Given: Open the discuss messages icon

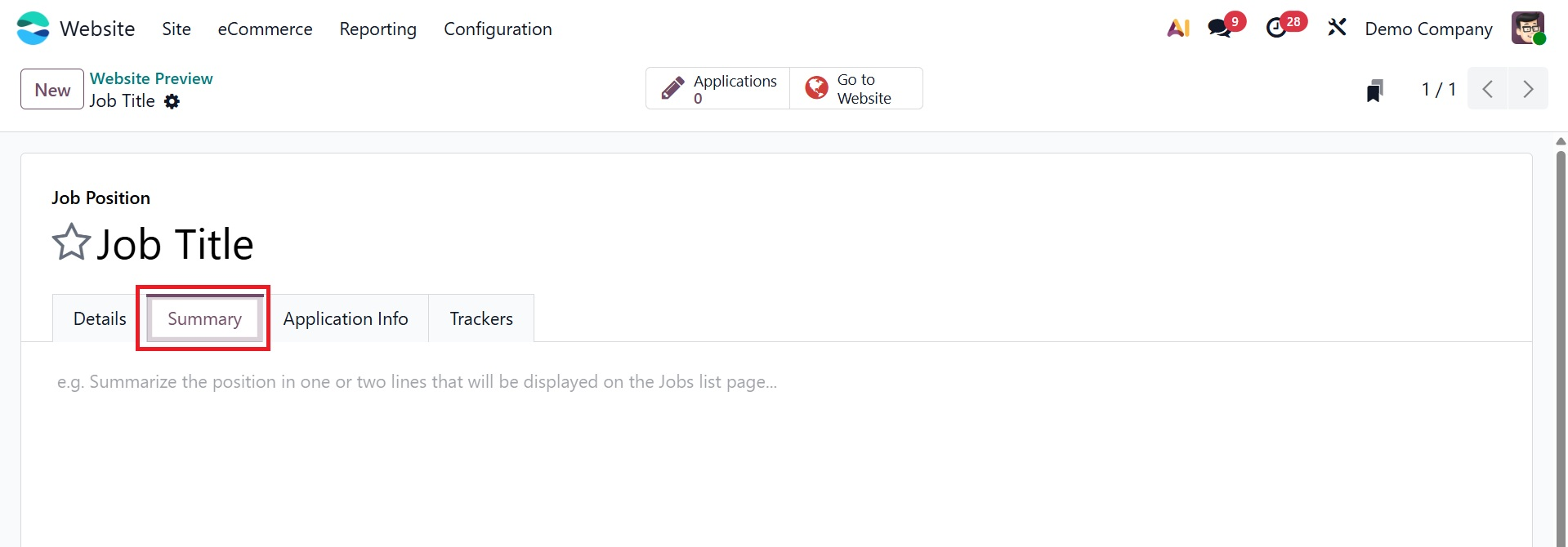Looking at the screenshot, I should [x=1220, y=29].
